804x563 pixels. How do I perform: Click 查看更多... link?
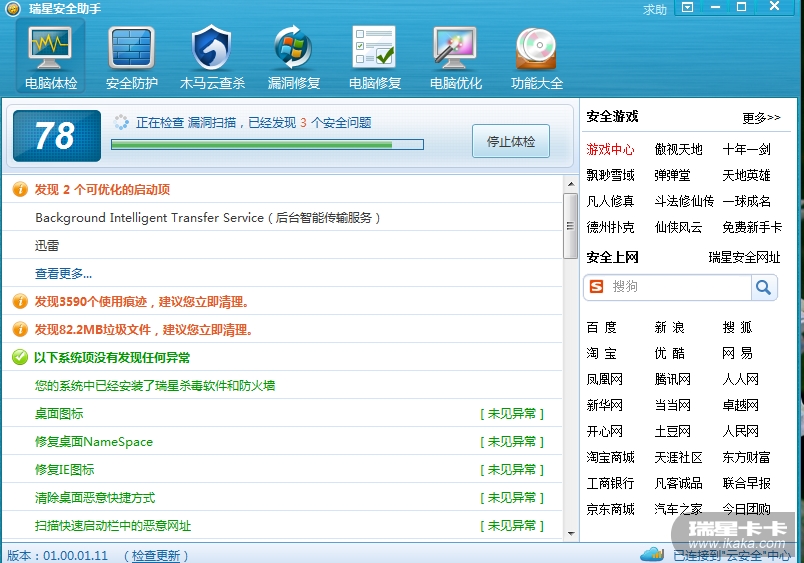pos(63,273)
